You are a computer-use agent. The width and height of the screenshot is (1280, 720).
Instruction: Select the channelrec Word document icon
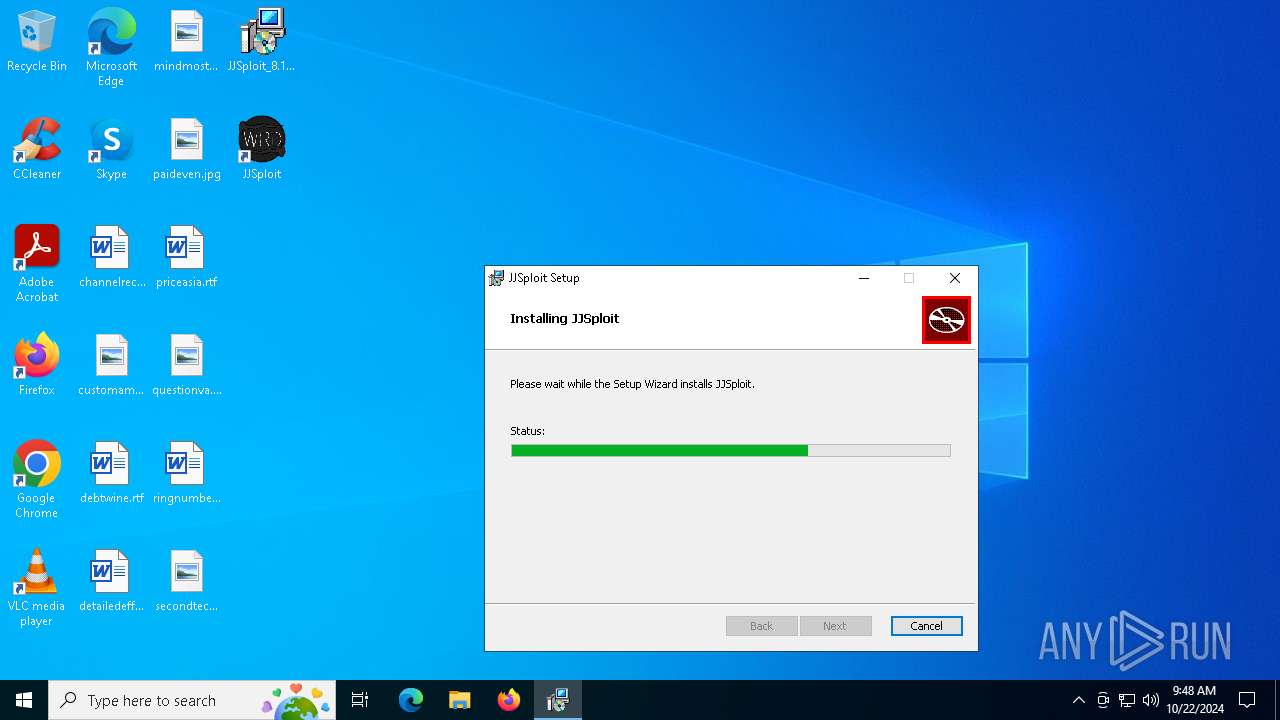point(112,257)
